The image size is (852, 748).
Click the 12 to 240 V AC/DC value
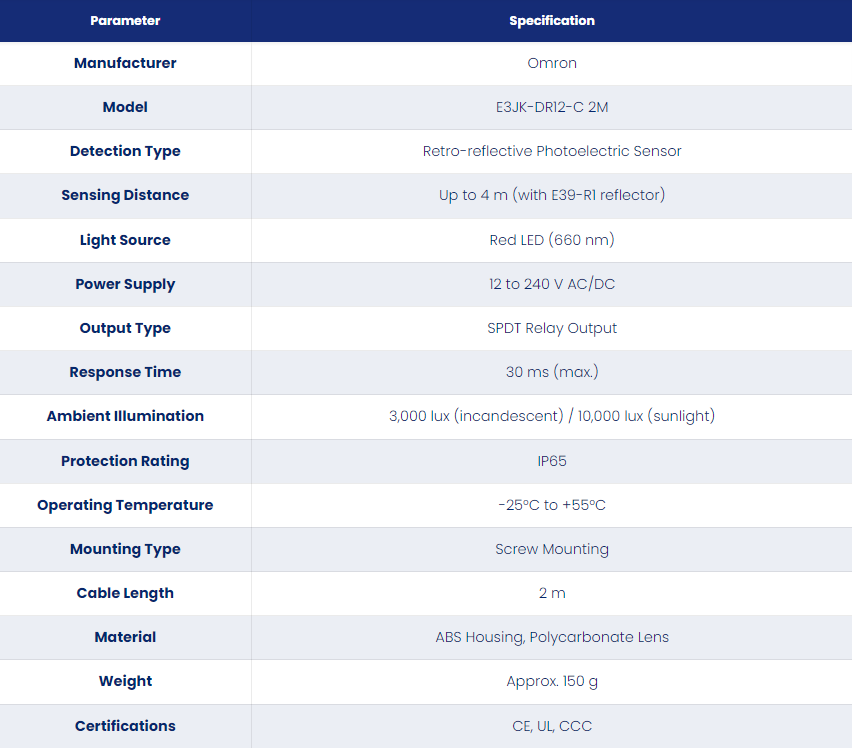point(552,284)
